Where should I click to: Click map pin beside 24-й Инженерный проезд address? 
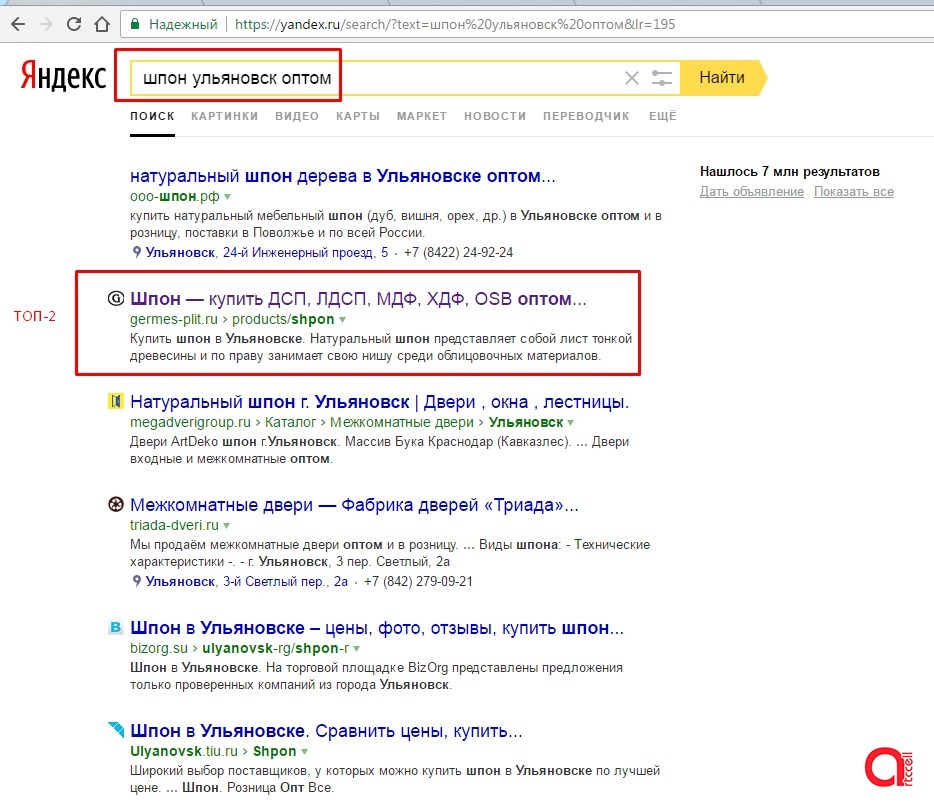pyautogui.click(x=136, y=252)
